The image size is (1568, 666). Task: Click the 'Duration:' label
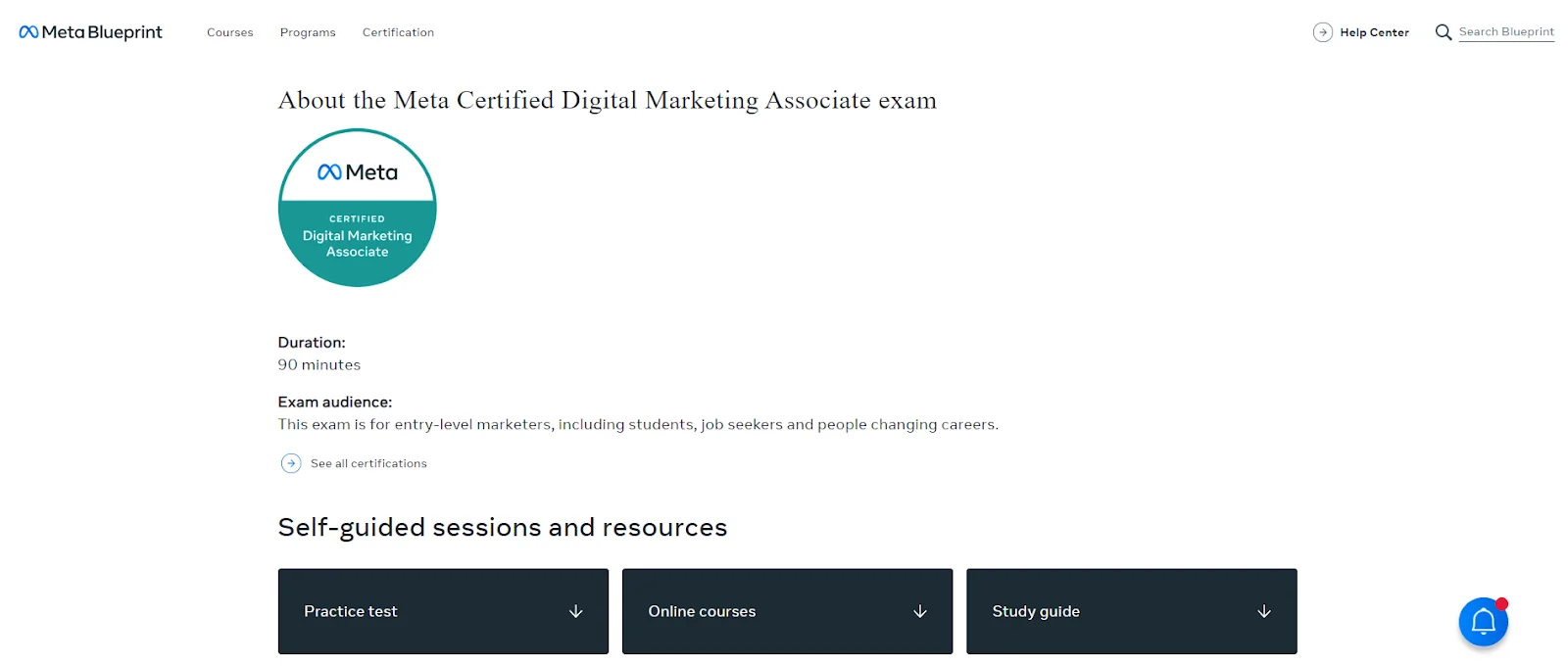[312, 342]
